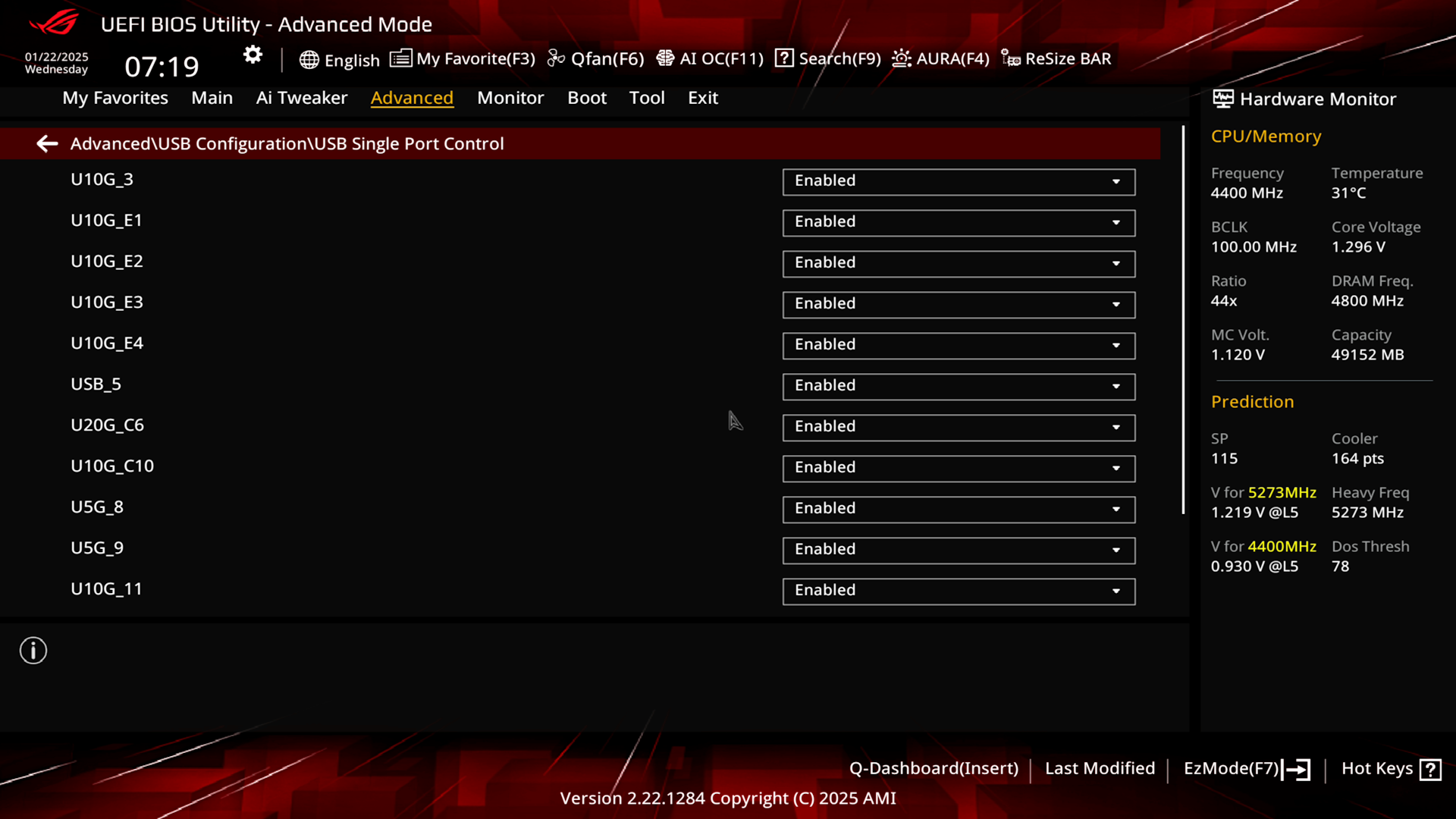Access My Favorite settings shortcut

(x=463, y=58)
